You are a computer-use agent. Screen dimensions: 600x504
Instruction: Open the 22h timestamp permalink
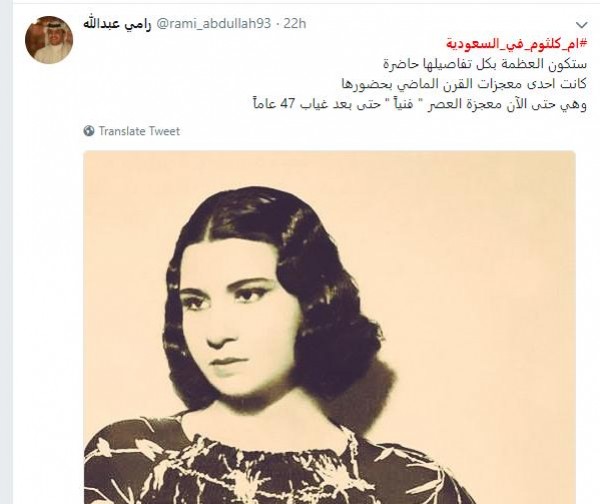(x=295, y=24)
